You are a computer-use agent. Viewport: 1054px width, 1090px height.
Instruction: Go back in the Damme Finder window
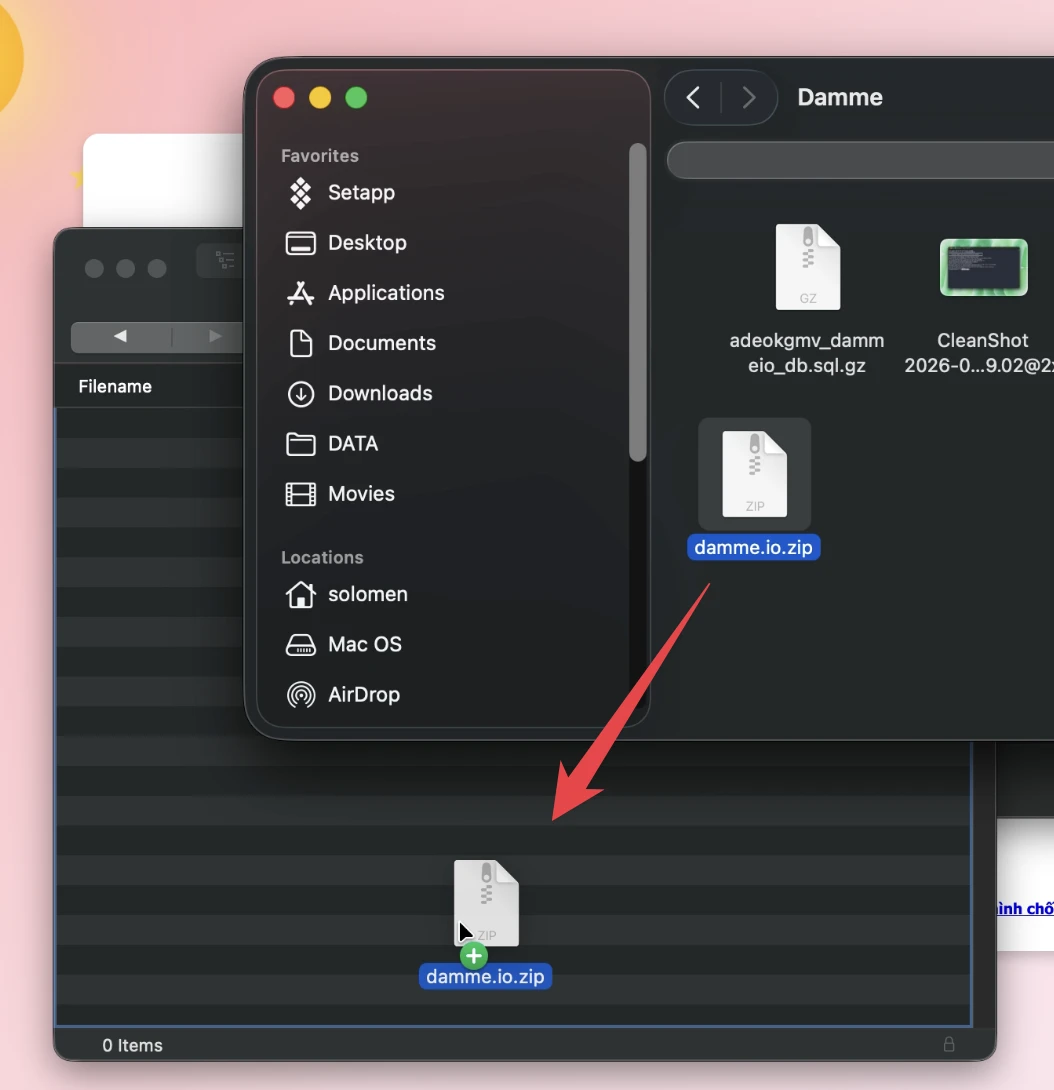tap(693, 97)
